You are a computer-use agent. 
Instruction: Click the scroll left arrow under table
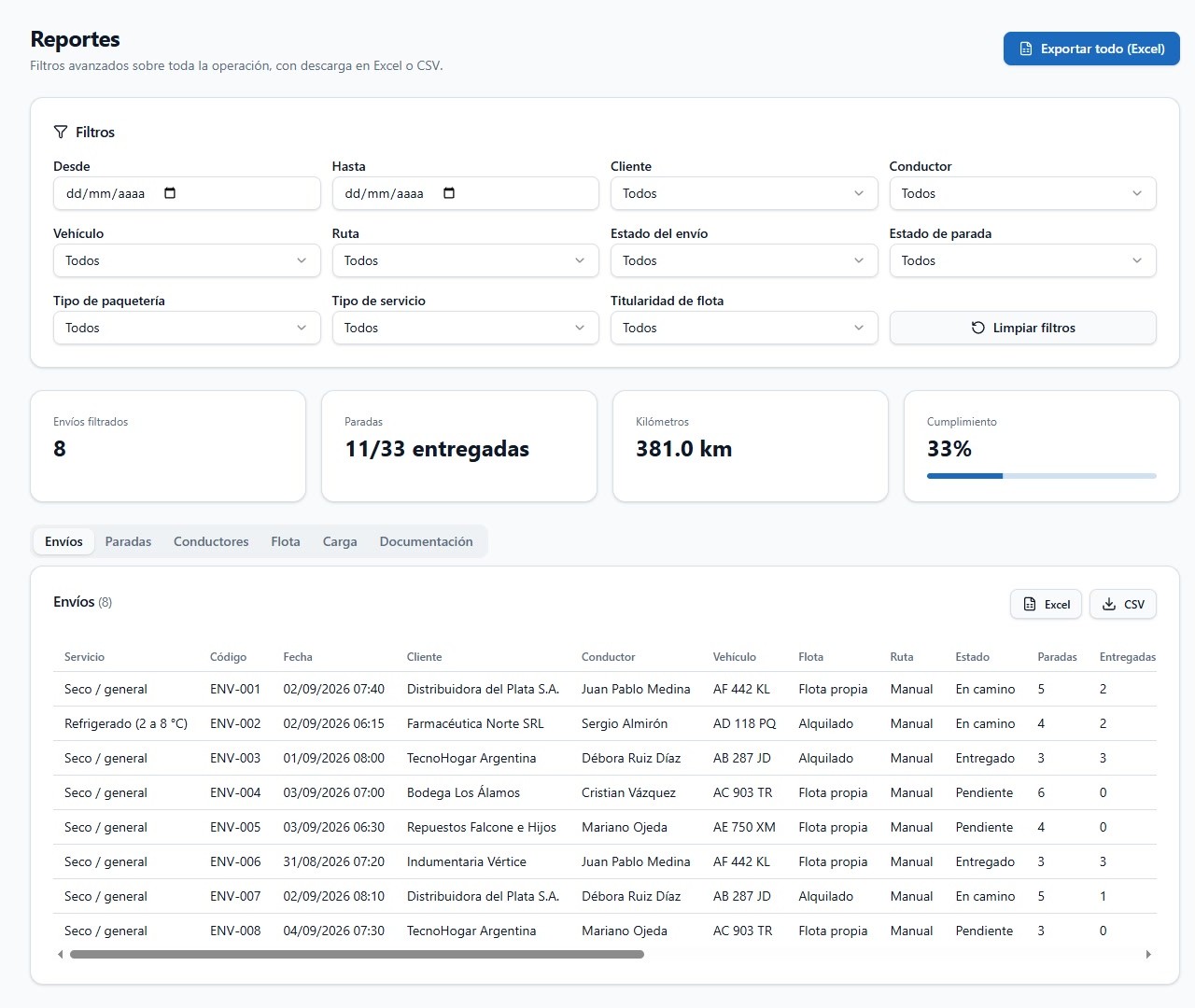point(61,954)
